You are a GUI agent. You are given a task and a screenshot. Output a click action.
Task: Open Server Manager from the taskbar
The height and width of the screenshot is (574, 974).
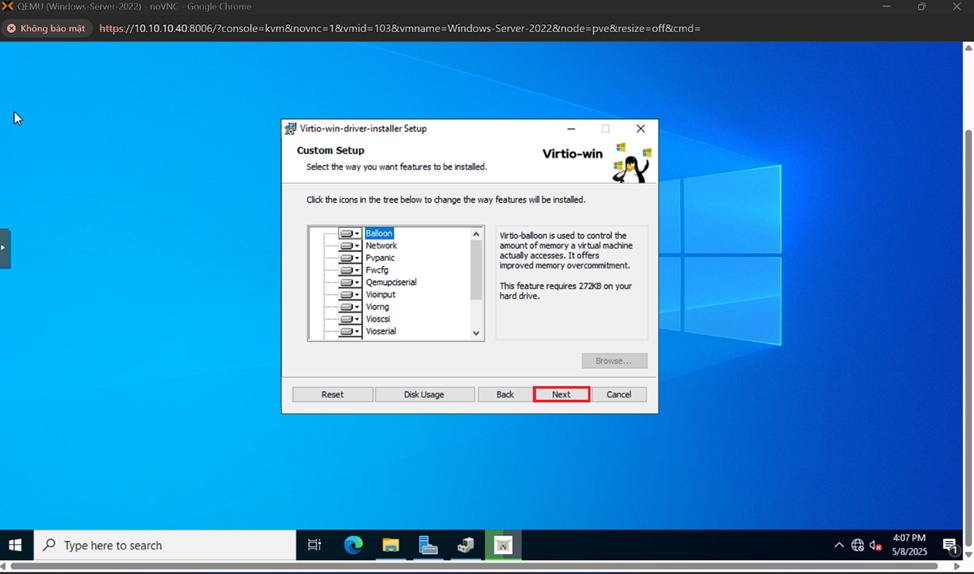[x=428, y=545]
